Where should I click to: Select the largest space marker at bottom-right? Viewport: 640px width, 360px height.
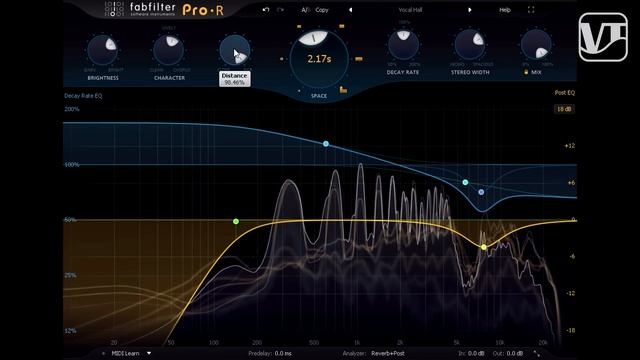pos(343,89)
